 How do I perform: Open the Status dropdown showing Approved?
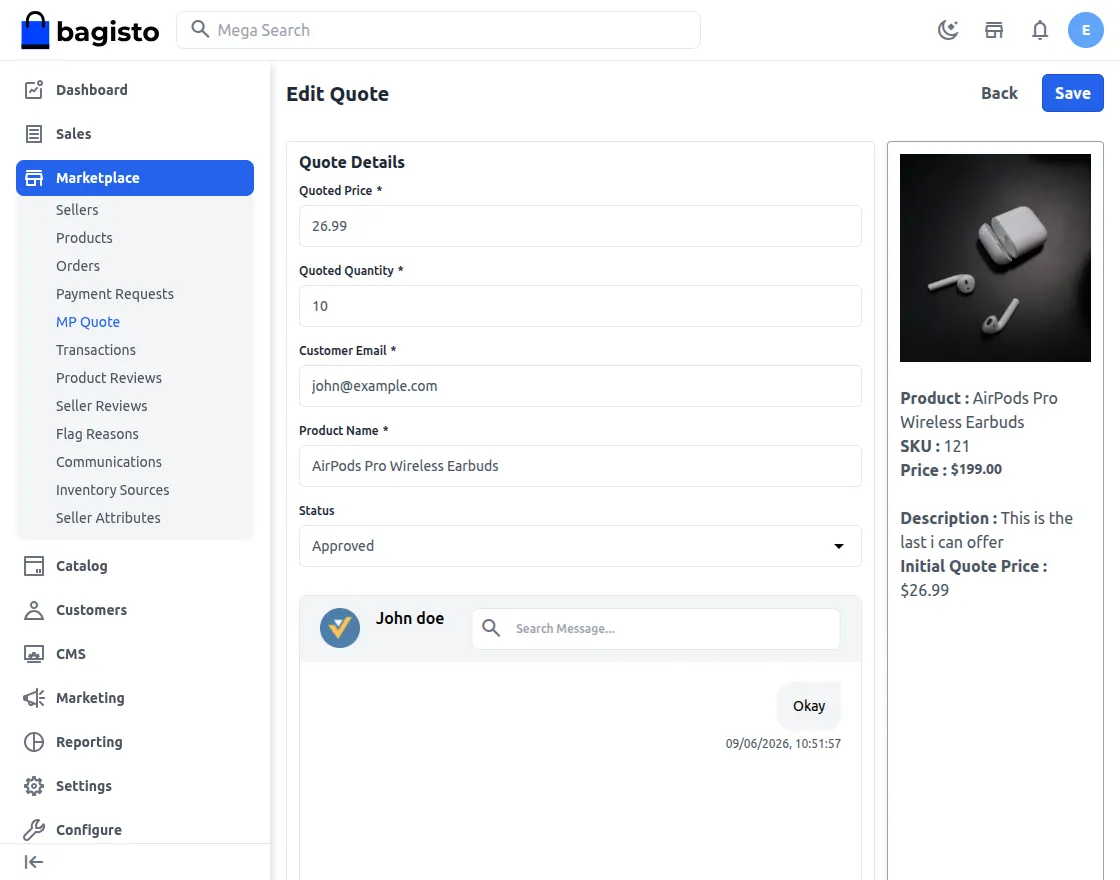[580, 546]
